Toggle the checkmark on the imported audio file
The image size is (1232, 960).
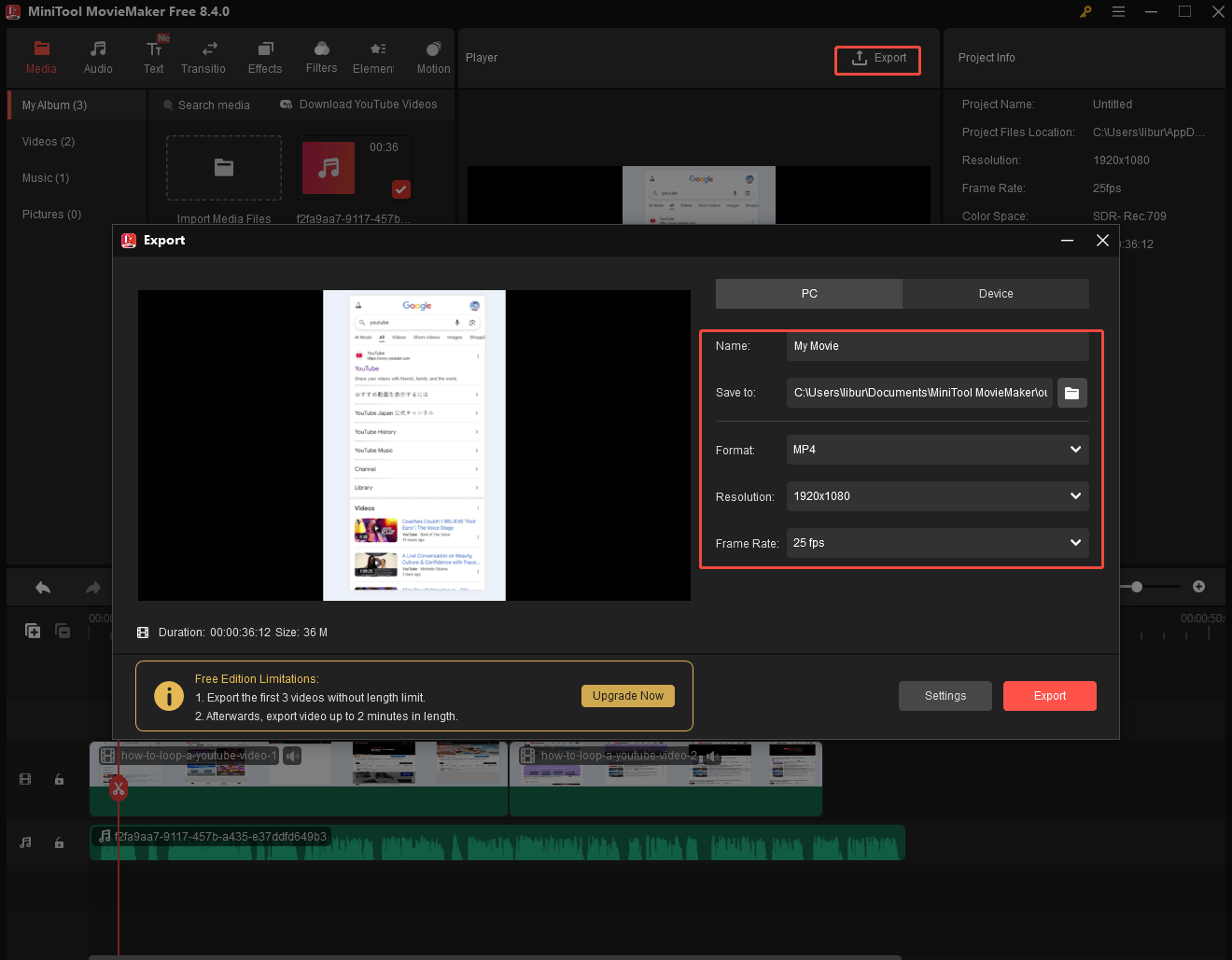pos(400,189)
